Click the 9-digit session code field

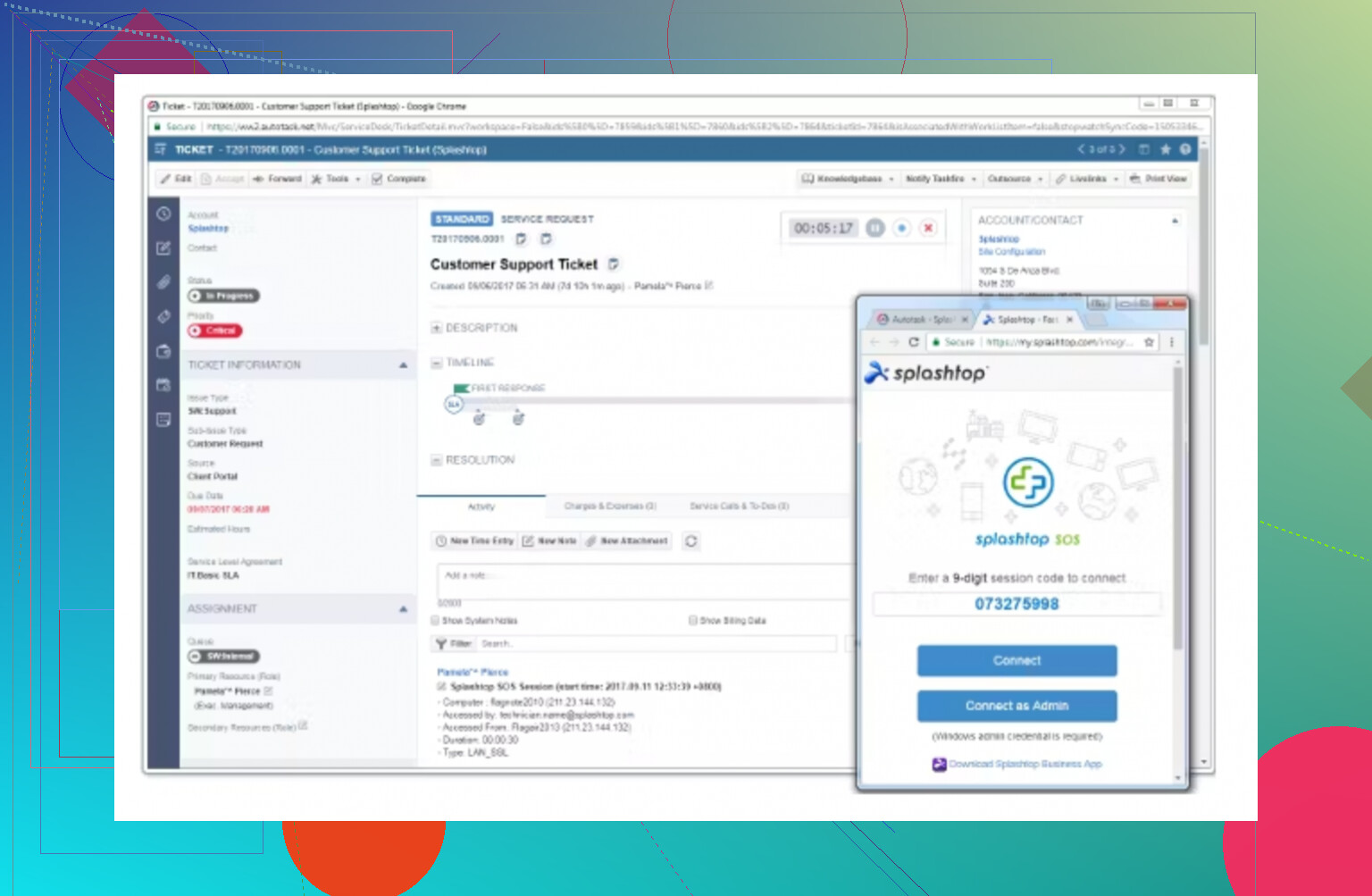point(1016,605)
